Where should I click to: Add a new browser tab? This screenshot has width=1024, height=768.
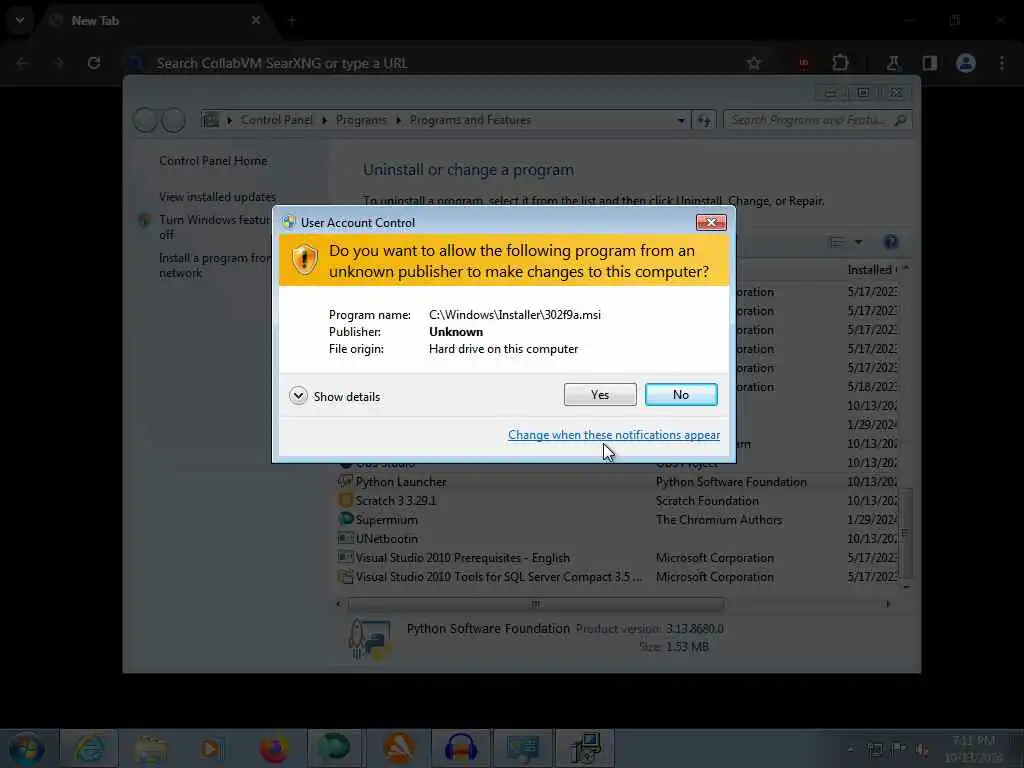[x=292, y=20]
